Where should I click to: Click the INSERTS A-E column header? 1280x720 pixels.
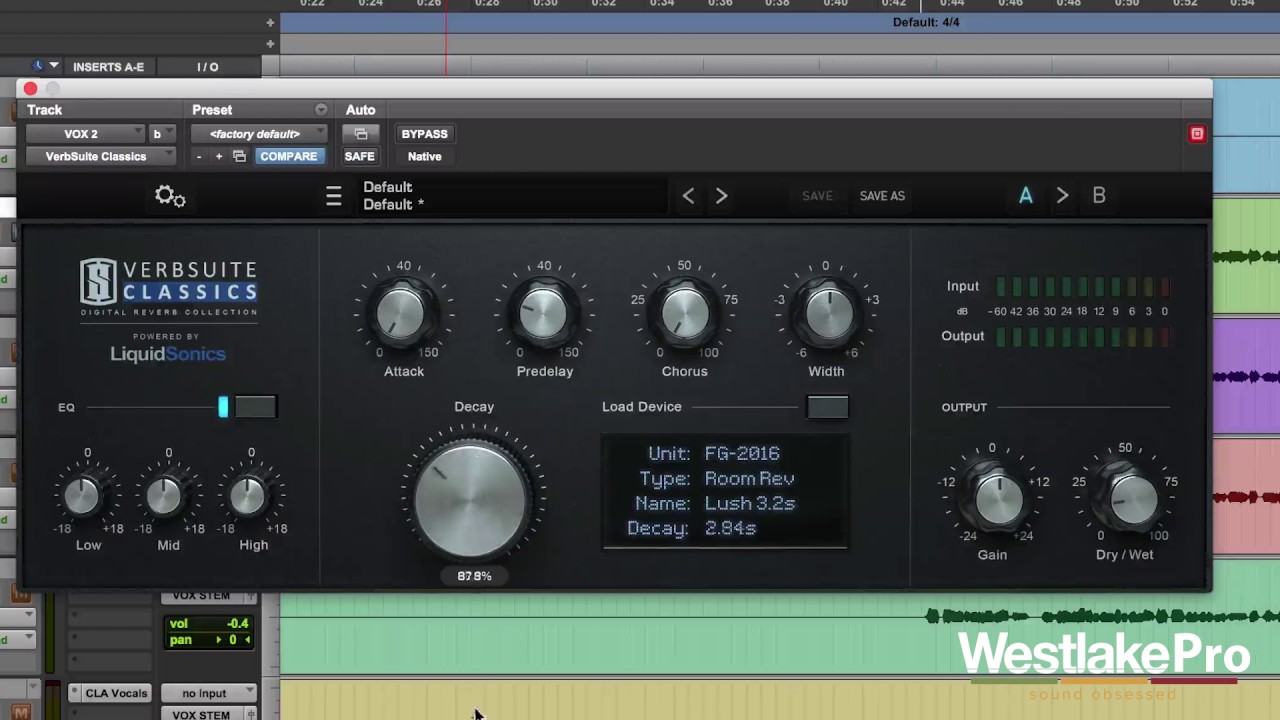coord(108,67)
